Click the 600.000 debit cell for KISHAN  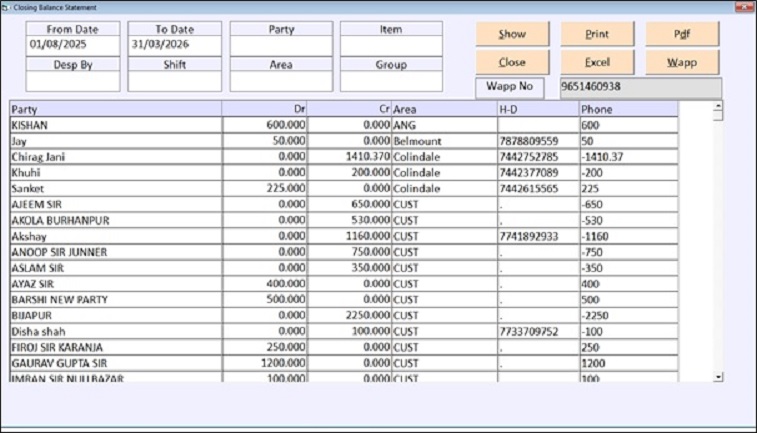point(265,125)
